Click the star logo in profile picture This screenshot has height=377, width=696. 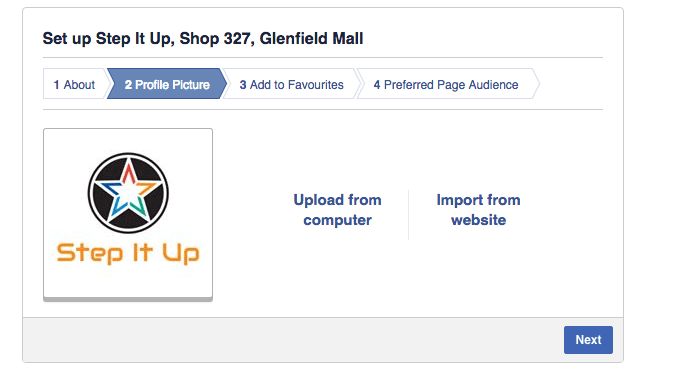click(x=128, y=193)
